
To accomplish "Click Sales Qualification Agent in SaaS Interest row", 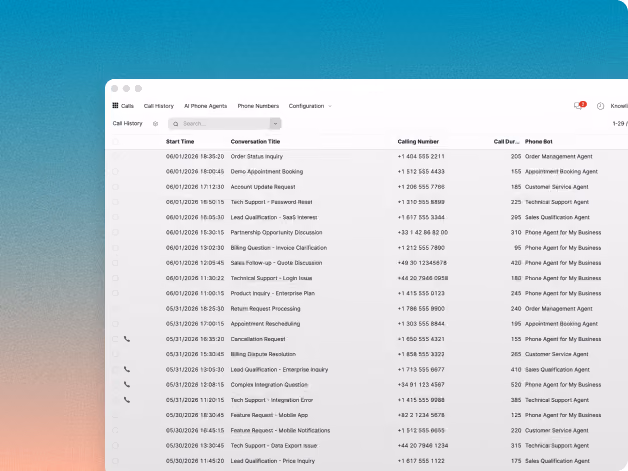I will [x=557, y=217].
